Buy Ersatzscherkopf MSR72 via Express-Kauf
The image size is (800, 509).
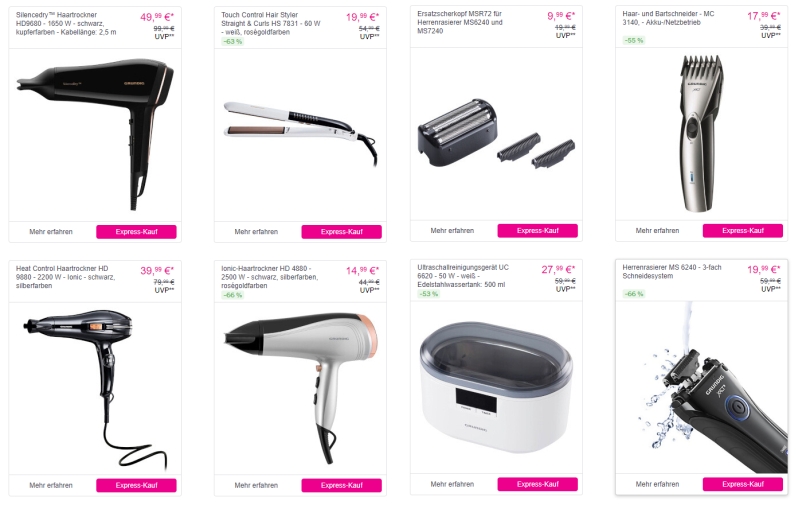pos(537,231)
